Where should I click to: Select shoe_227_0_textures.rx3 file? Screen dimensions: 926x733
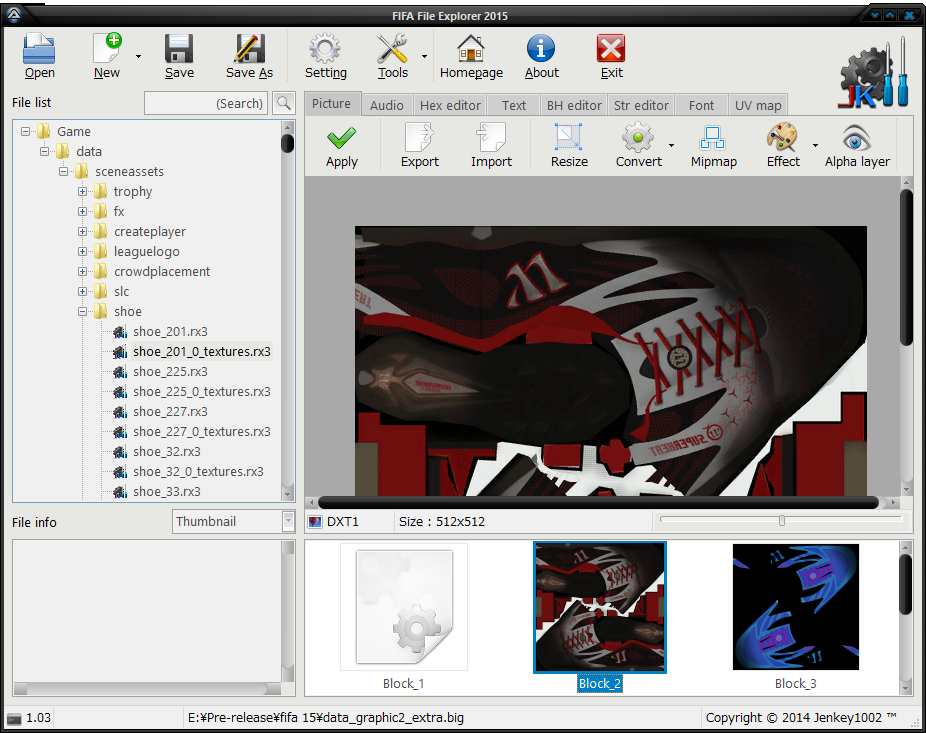pyautogui.click(x=201, y=432)
